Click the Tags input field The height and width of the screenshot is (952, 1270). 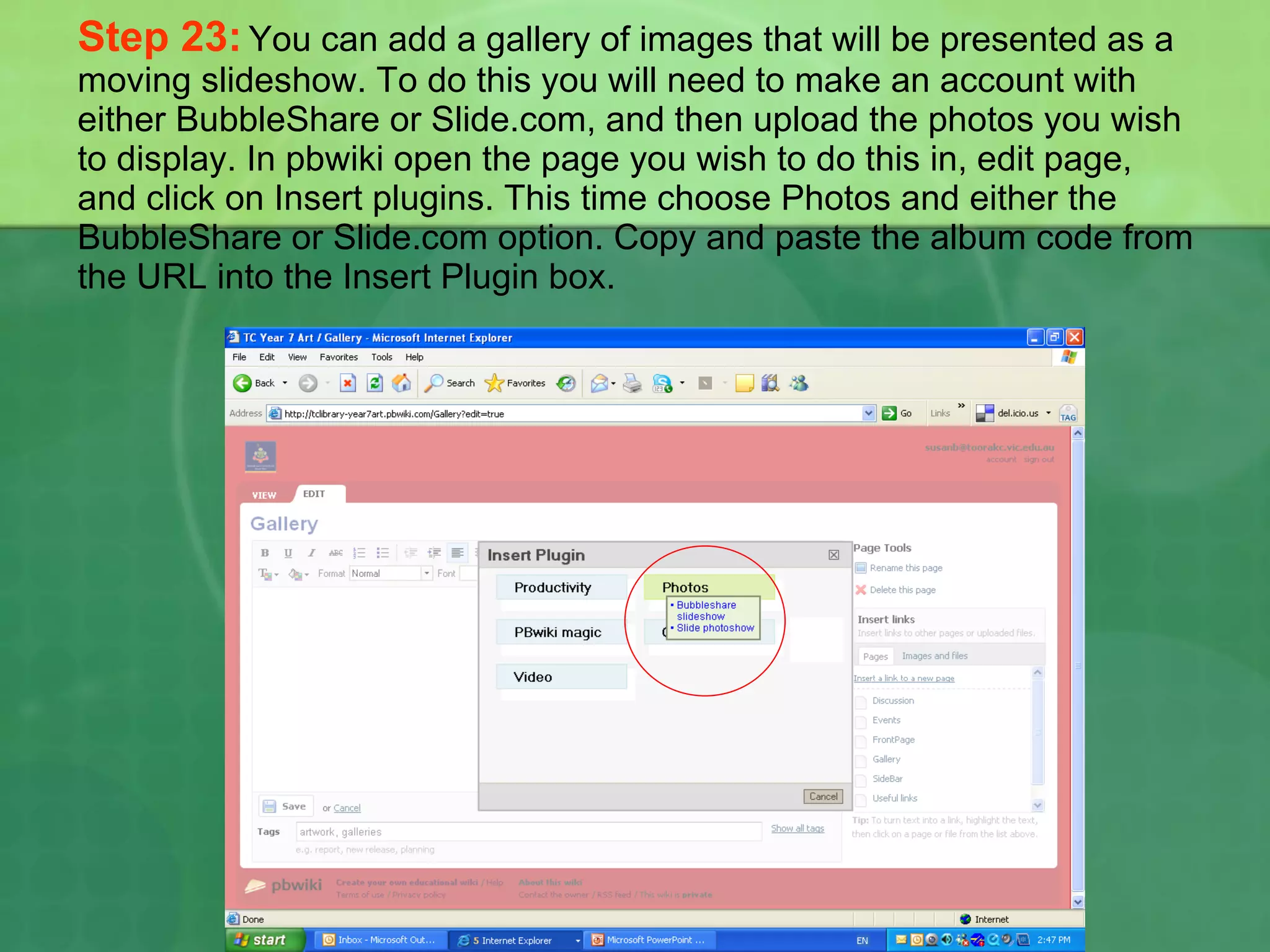click(528, 832)
